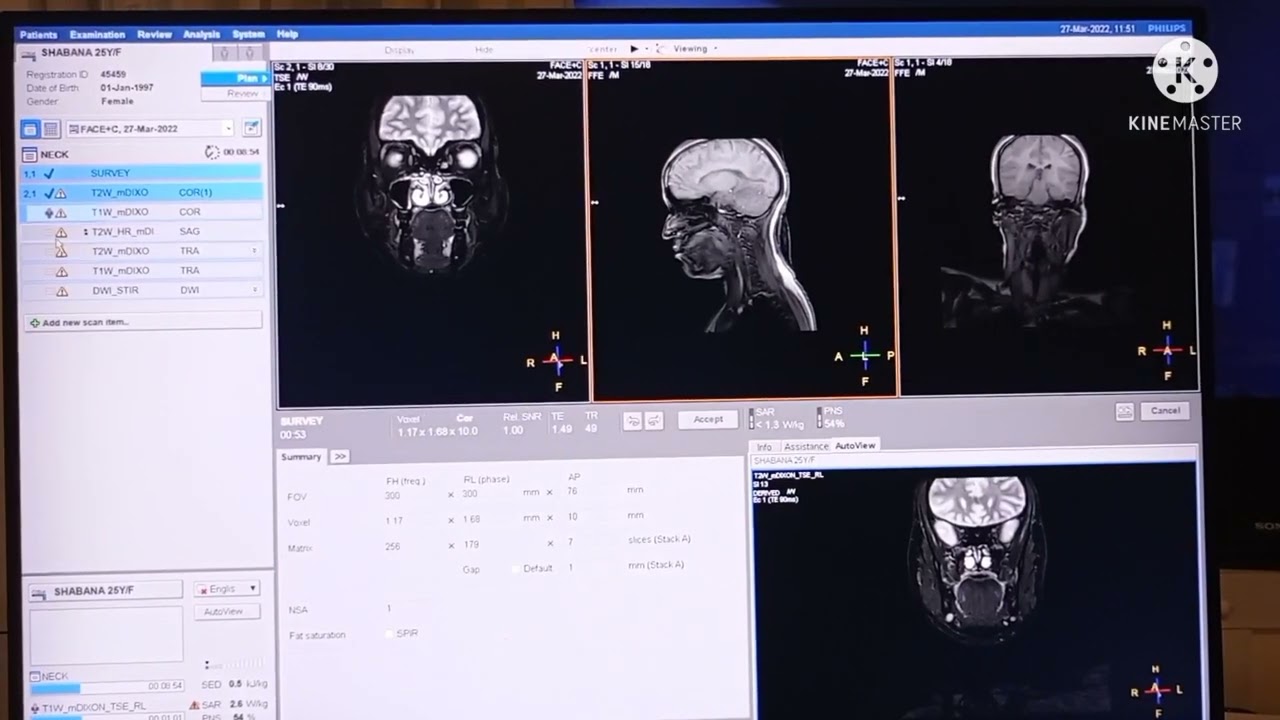Switch to the Assistance tab
This screenshot has height=720, width=1280.
tap(806, 446)
